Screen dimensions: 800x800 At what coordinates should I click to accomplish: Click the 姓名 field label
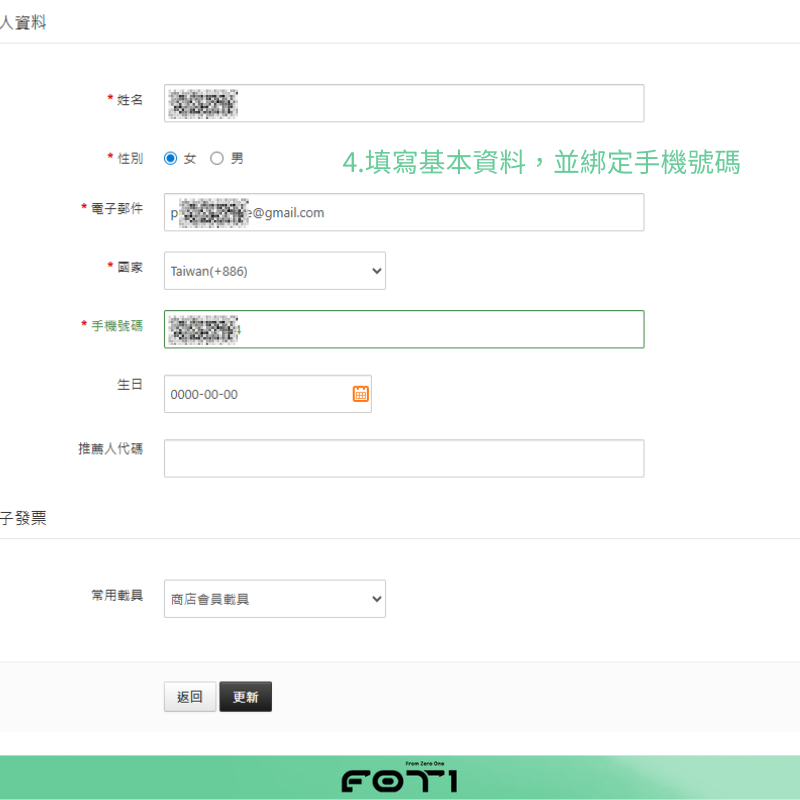(130, 100)
